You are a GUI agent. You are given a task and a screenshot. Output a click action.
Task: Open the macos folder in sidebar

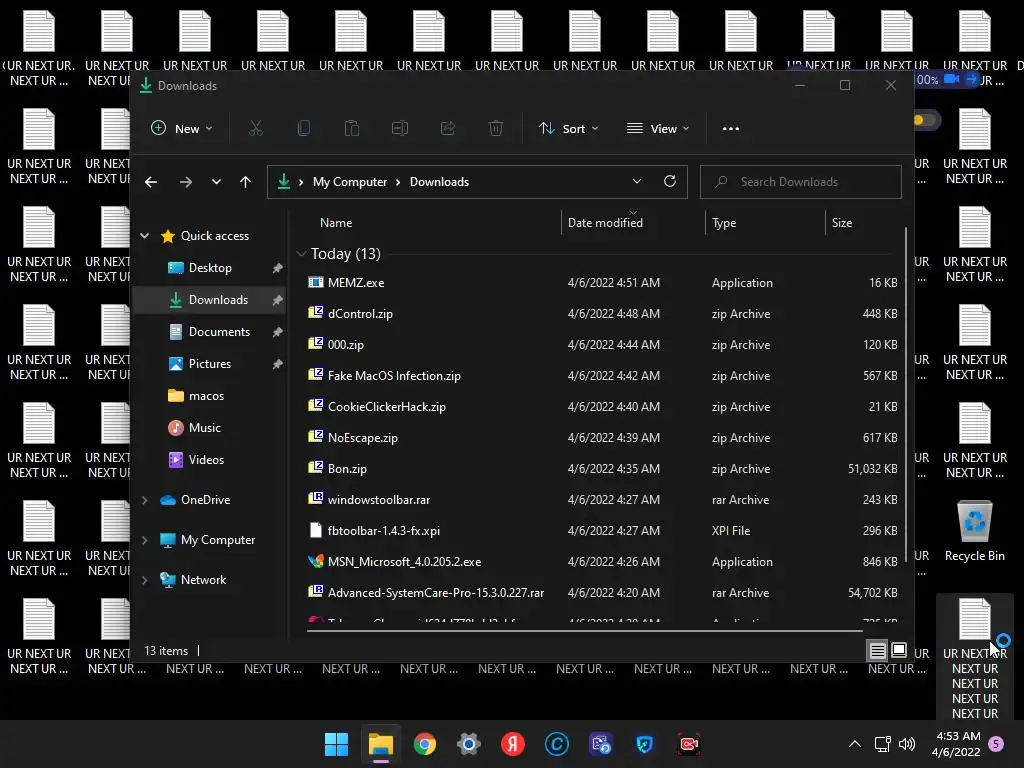tap(209, 396)
